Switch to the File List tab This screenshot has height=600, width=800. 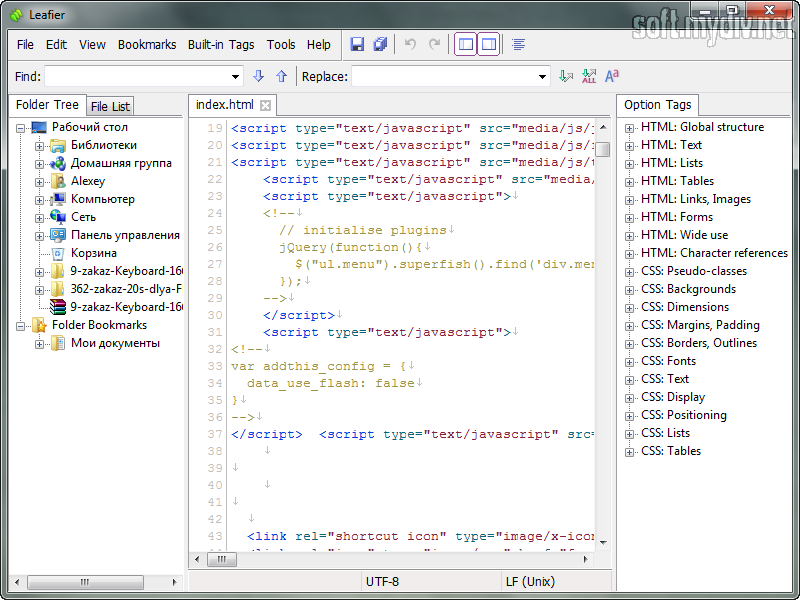click(x=109, y=106)
